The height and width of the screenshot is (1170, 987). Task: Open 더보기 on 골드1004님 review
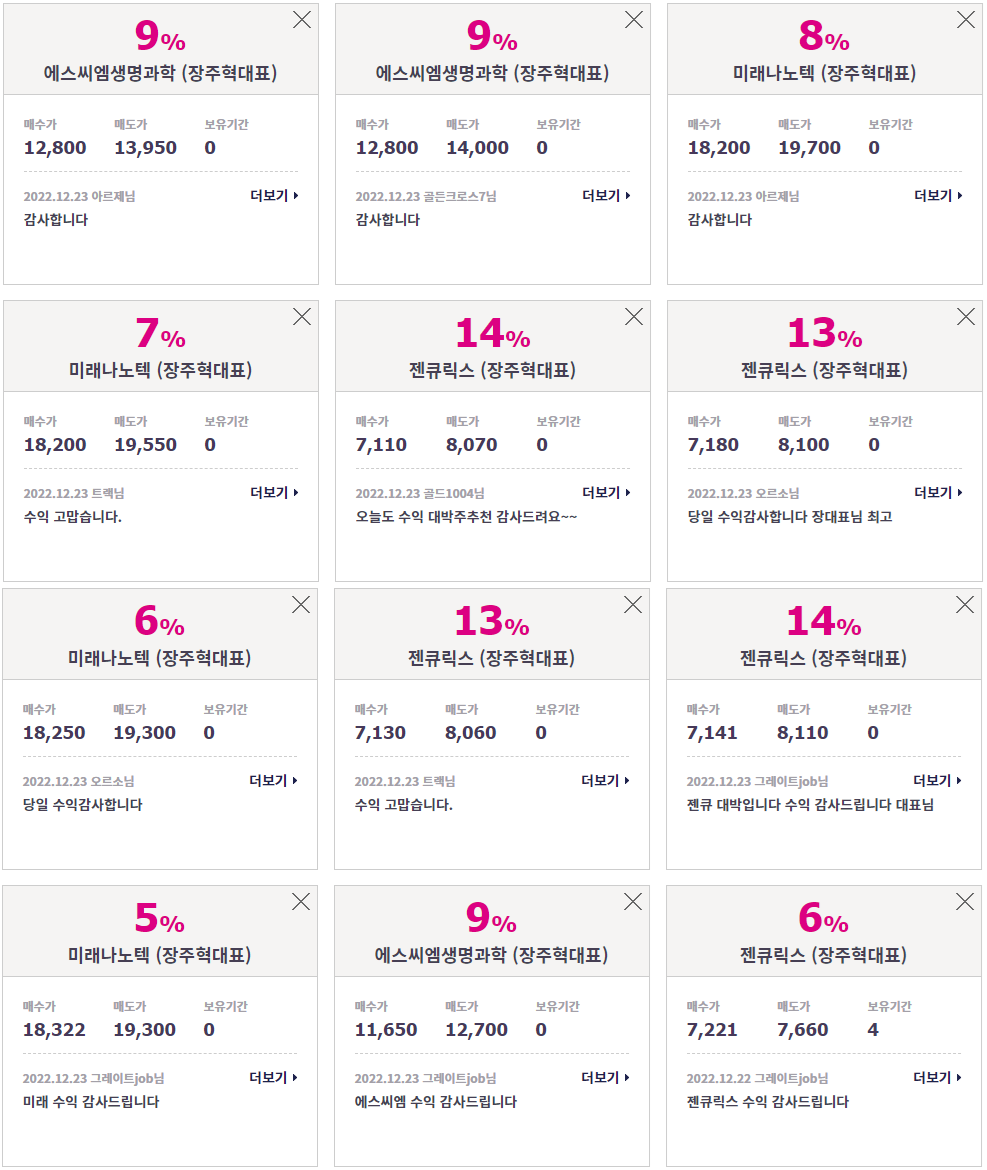(x=607, y=492)
